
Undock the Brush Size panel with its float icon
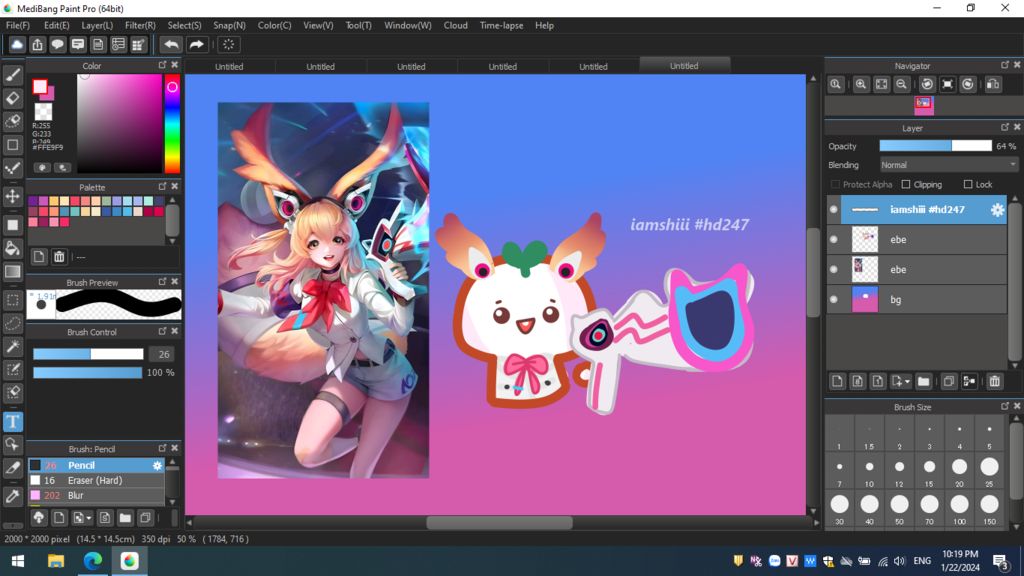point(1004,406)
